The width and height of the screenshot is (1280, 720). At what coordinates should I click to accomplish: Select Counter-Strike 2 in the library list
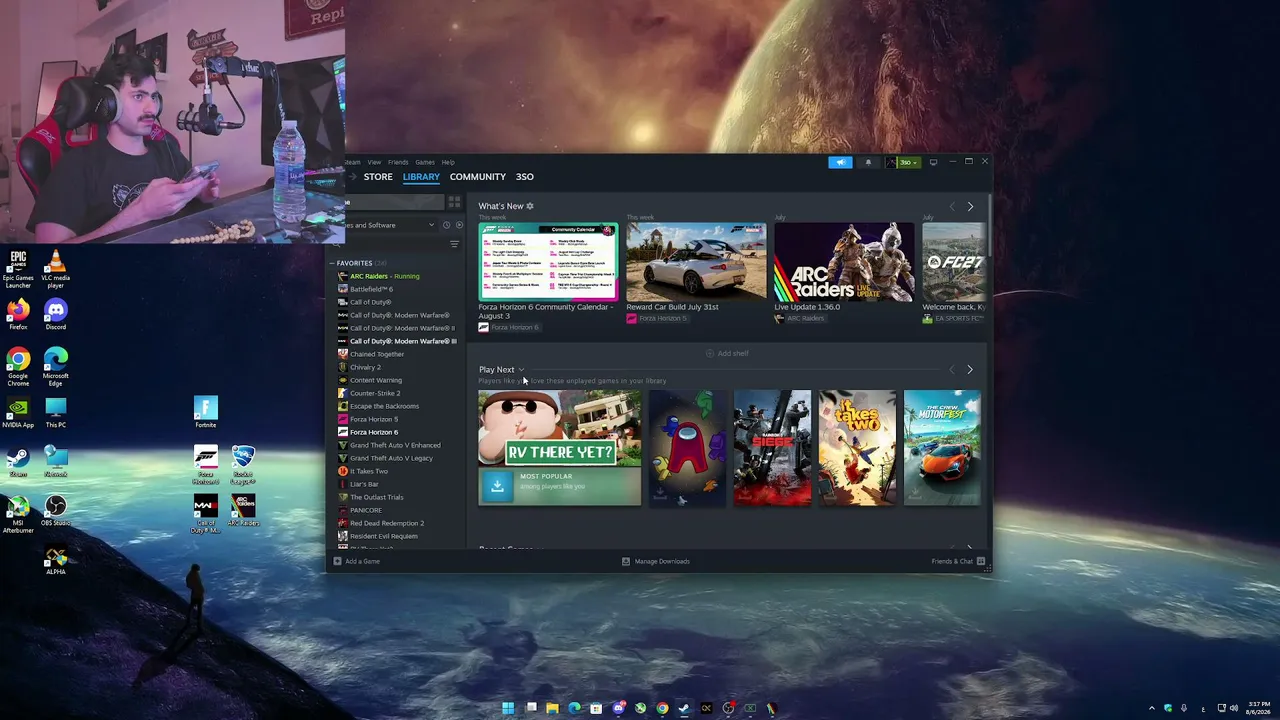tap(397, 393)
